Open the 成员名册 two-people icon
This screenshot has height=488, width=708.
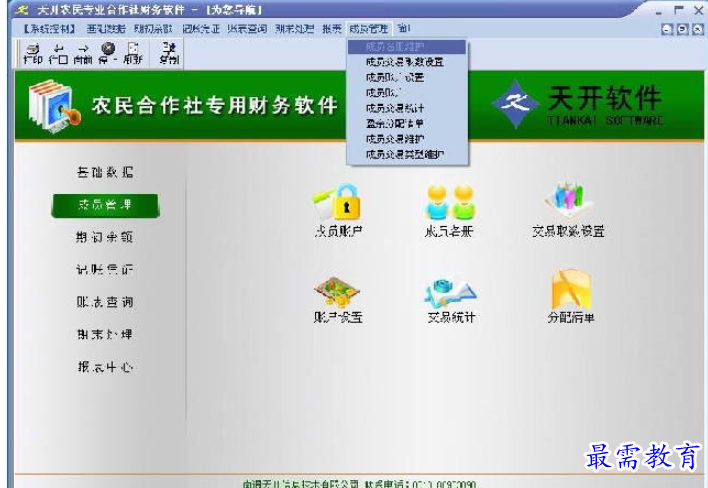(449, 210)
